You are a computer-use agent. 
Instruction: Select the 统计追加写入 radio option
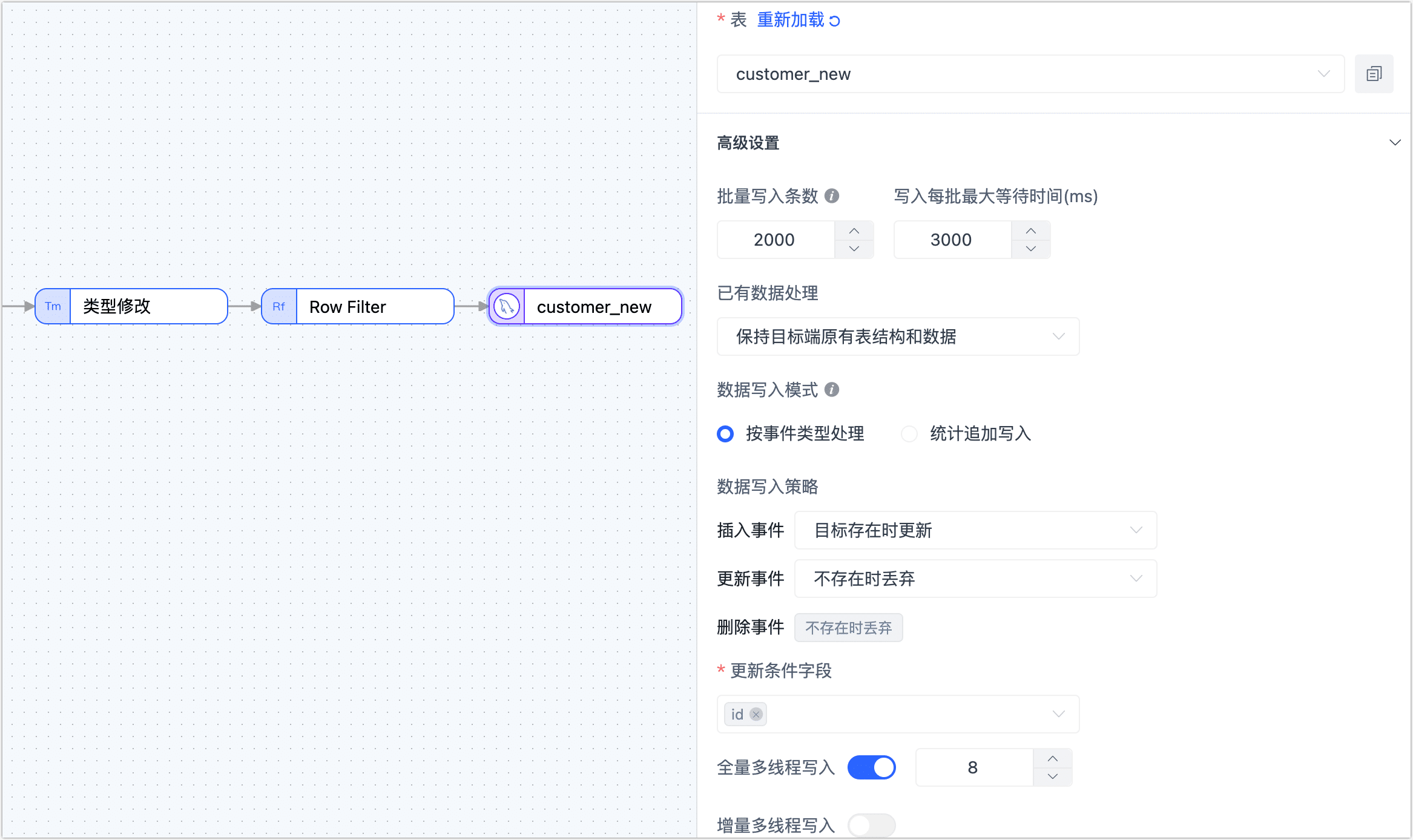(909, 434)
